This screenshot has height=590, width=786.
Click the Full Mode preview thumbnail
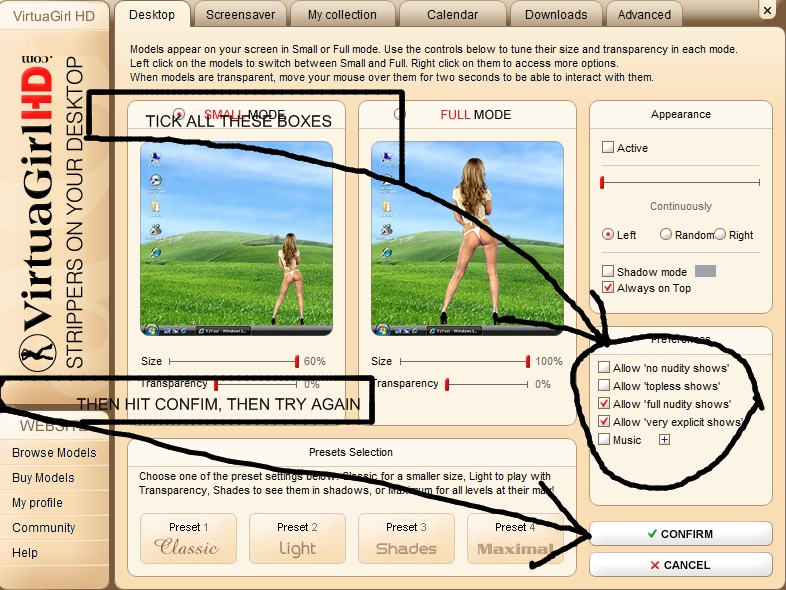(467, 239)
